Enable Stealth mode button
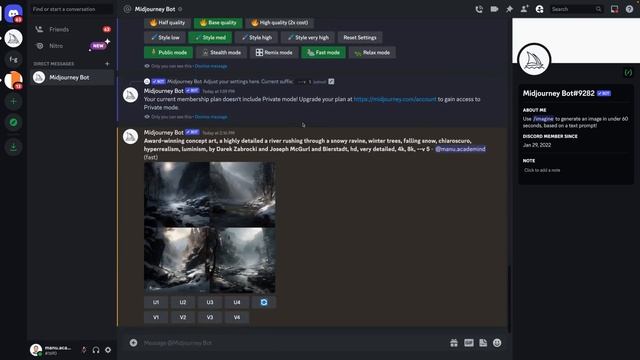This screenshot has width=640, height=360. (221, 52)
